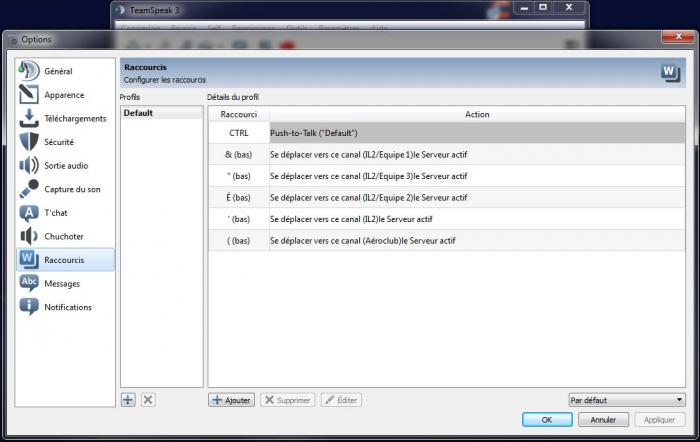
Task: Select the Sécurité shield icon
Action: (29, 142)
